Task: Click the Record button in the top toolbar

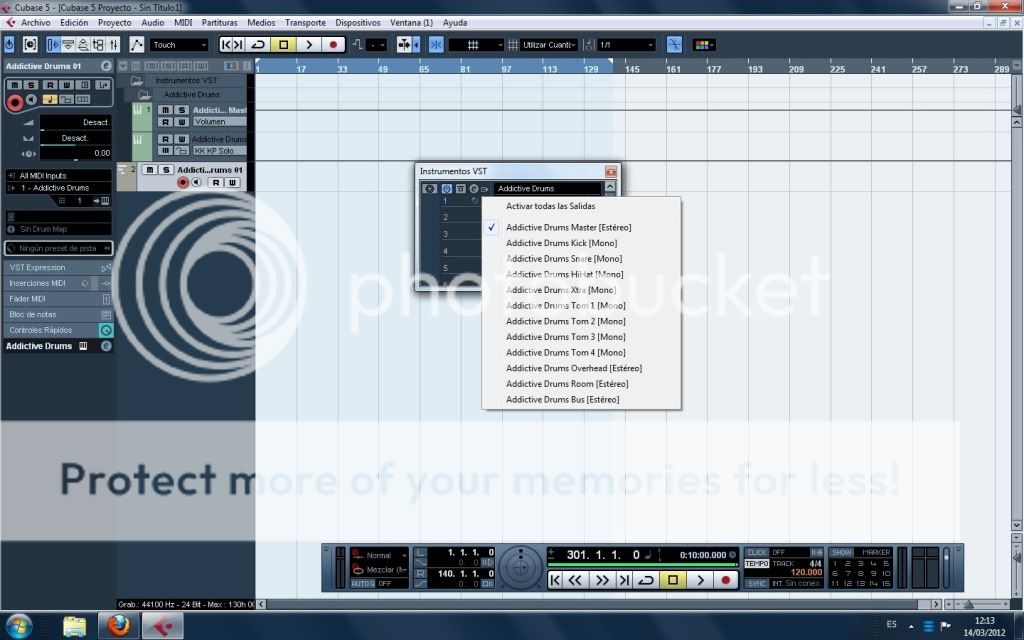Action: click(x=333, y=45)
